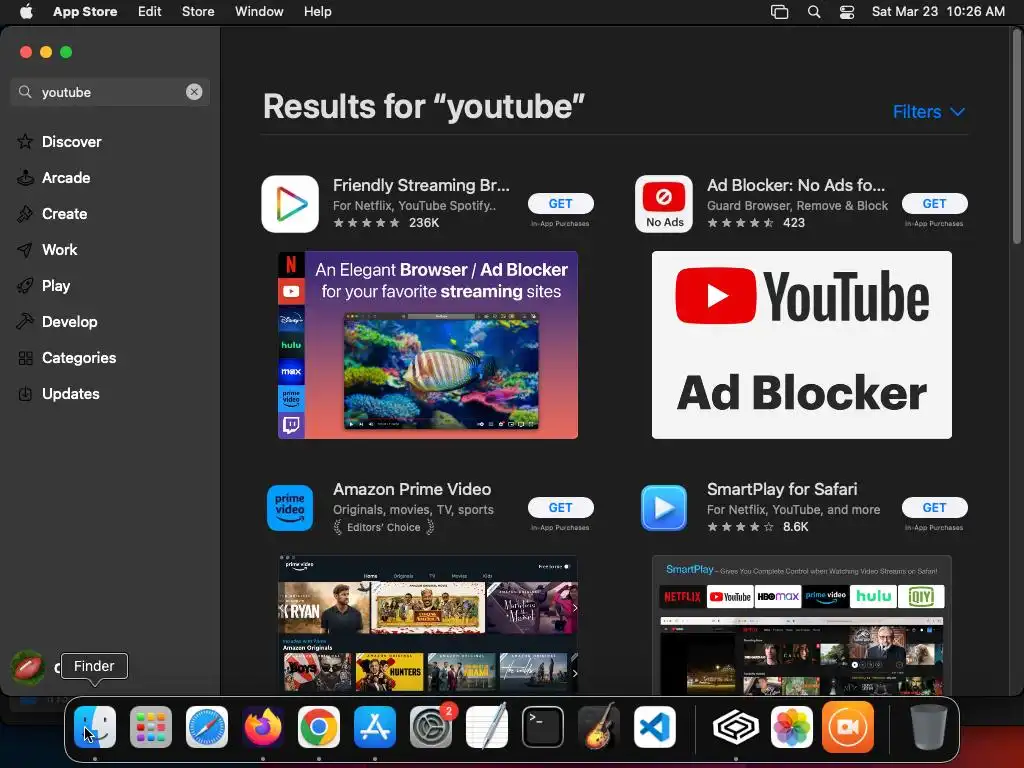Screen dimensions: 1024x768
Task: Select Create in the sidebar
Action: point(64,214)
